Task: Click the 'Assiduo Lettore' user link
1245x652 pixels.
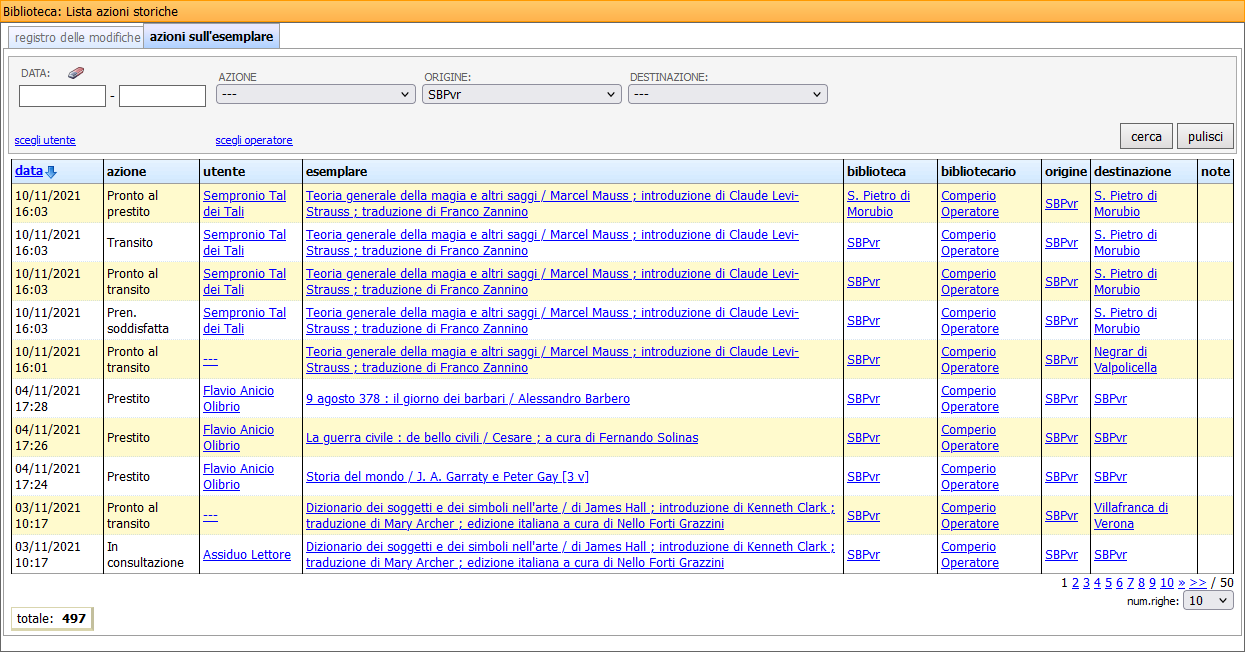Action: coord(246,554)
